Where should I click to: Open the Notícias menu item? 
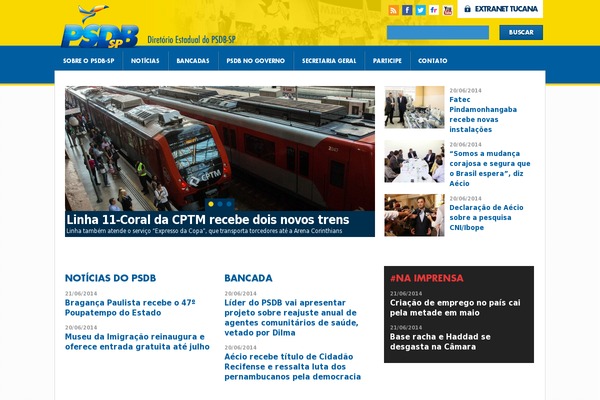tap(145, 60)
